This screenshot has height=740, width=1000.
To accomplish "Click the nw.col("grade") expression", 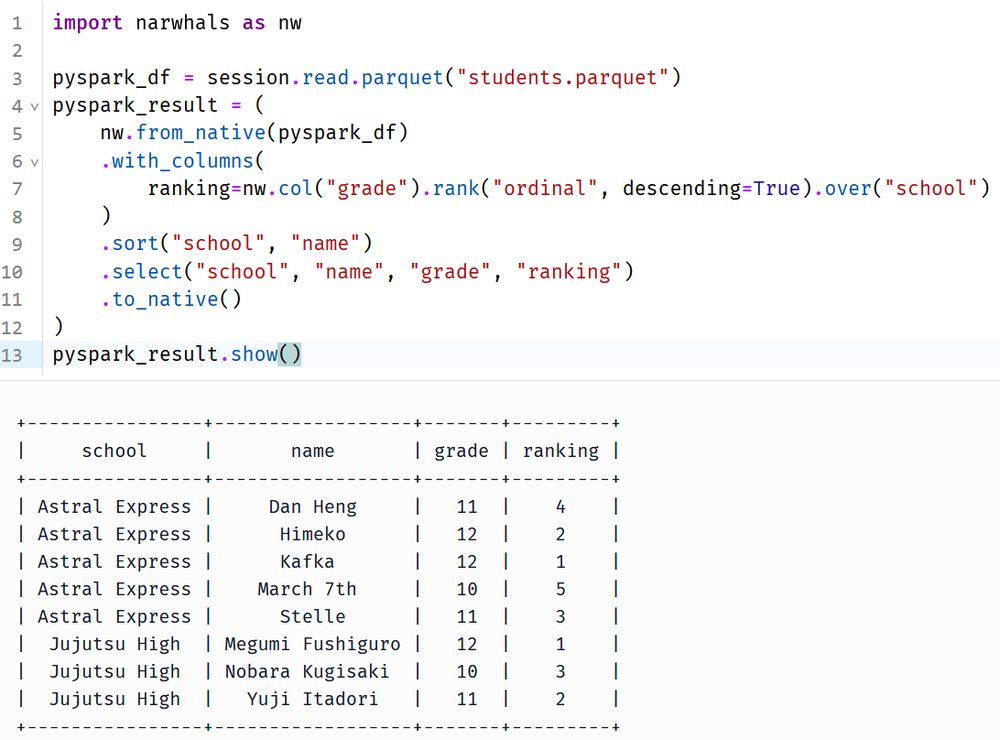I will pos(330,188).
